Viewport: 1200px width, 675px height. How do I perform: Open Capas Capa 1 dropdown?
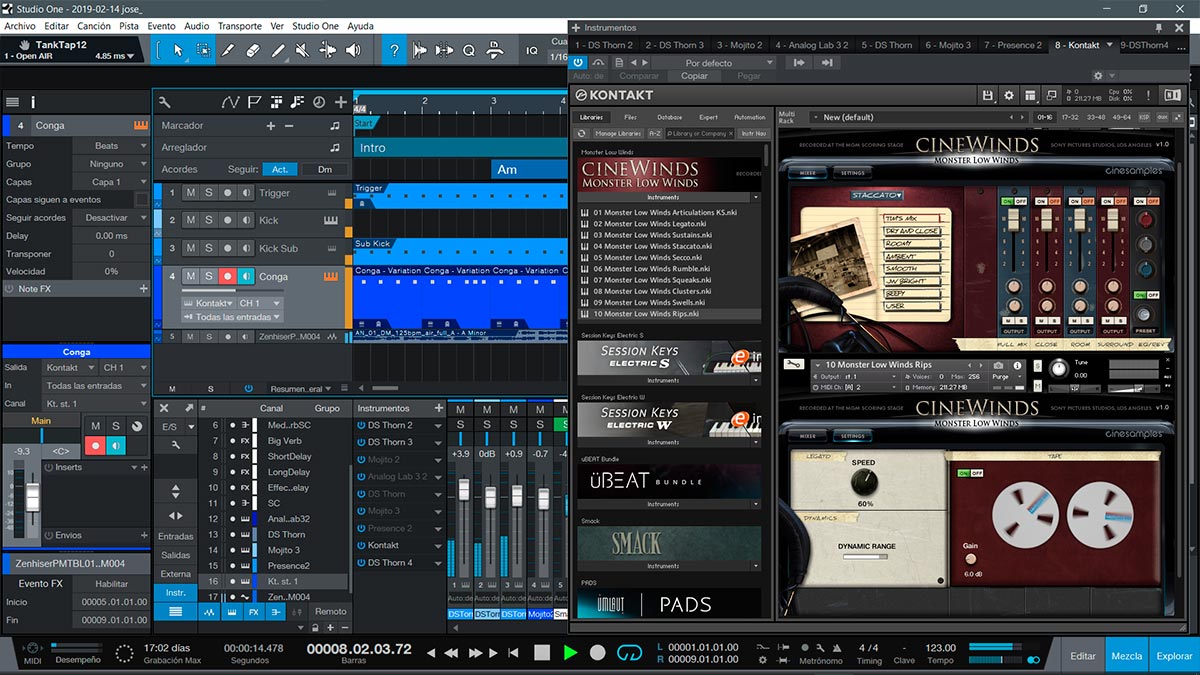coord(110,182)
